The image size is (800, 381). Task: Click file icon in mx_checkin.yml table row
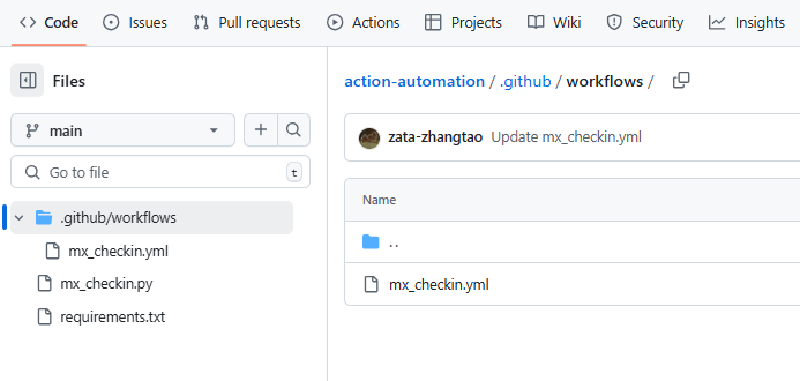[x=371, y=284]
